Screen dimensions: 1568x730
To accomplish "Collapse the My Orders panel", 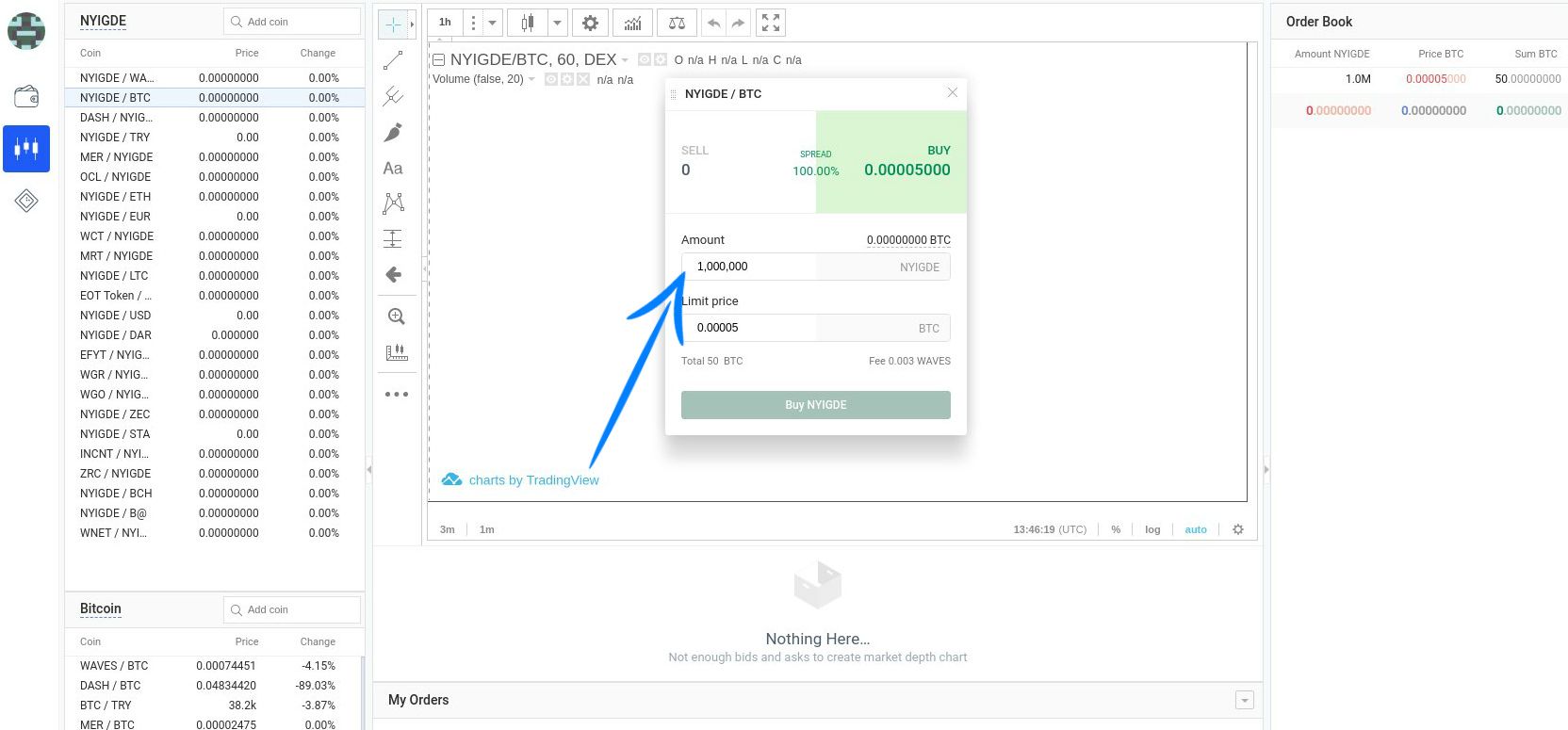I will coord(1245,700).
